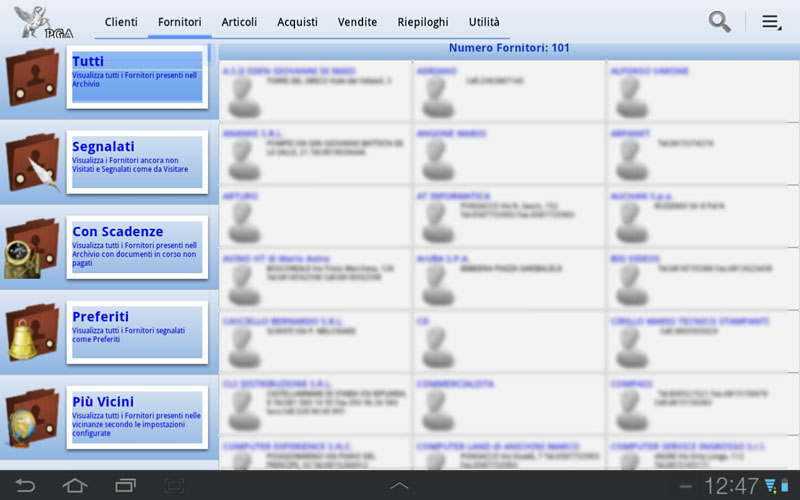Viewport: 800px width, 500px height.
Task: Switch to the Clienti tab
Action: point(121,22)
